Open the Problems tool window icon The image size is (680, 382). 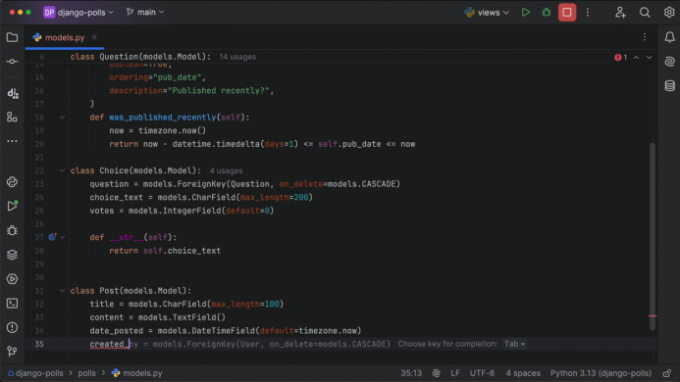(x=12, y=327)
